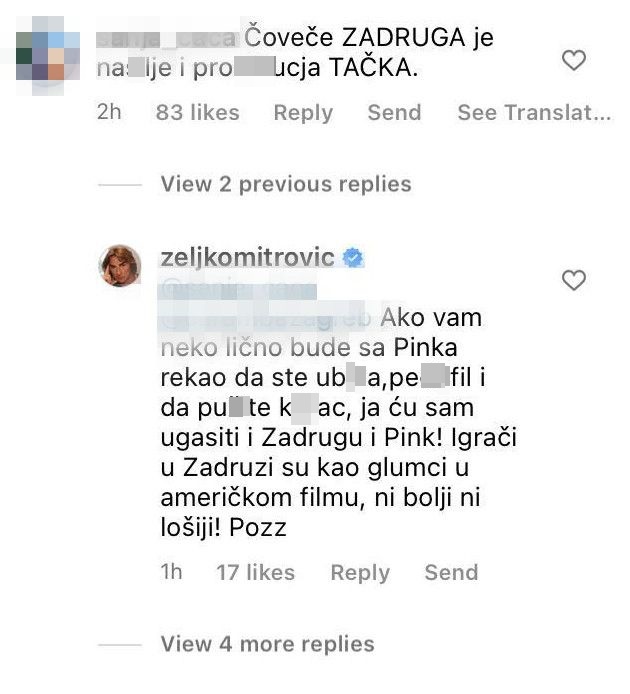Show See Translation for the top comment

click(x=534, y=112)
